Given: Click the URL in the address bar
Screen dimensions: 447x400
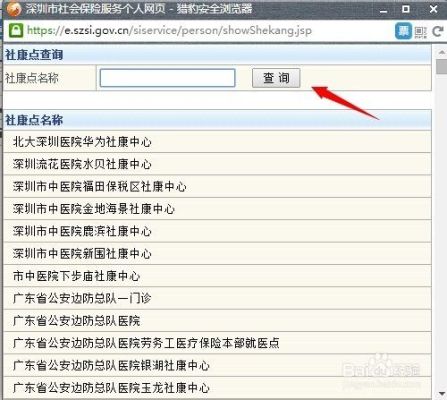Looking at the screenshot, I should tap(169, 30).
